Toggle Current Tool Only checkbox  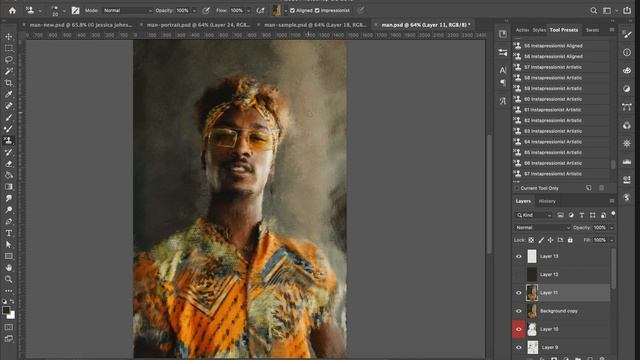tap(517, 188)
